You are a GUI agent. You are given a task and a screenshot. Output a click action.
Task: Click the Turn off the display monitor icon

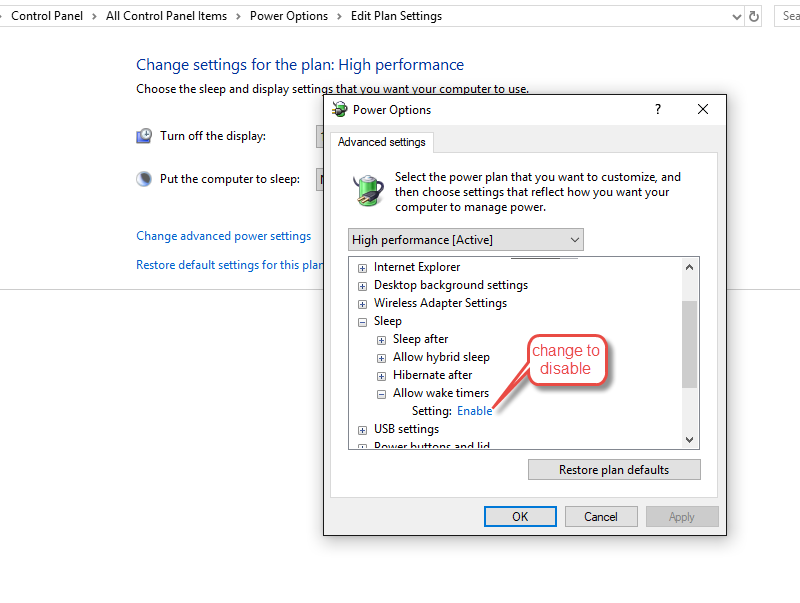point(144,136)
